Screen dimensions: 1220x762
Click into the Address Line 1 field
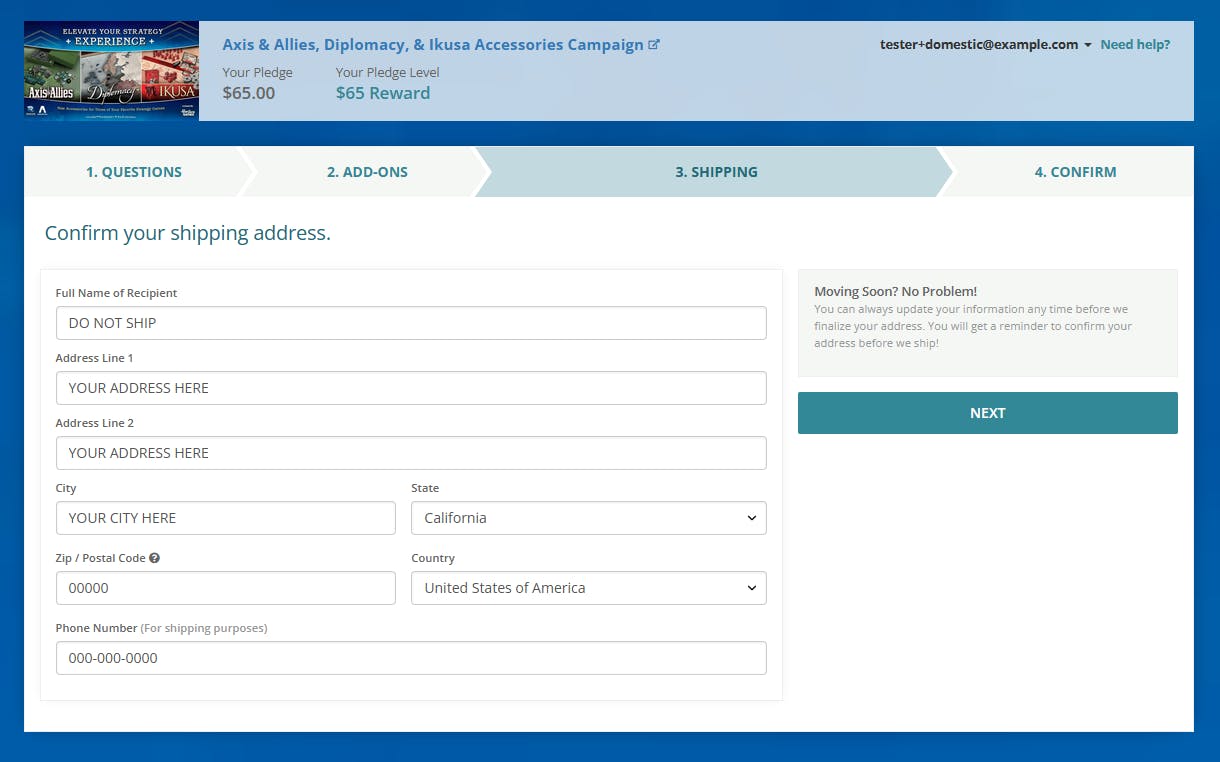(411, 388)
